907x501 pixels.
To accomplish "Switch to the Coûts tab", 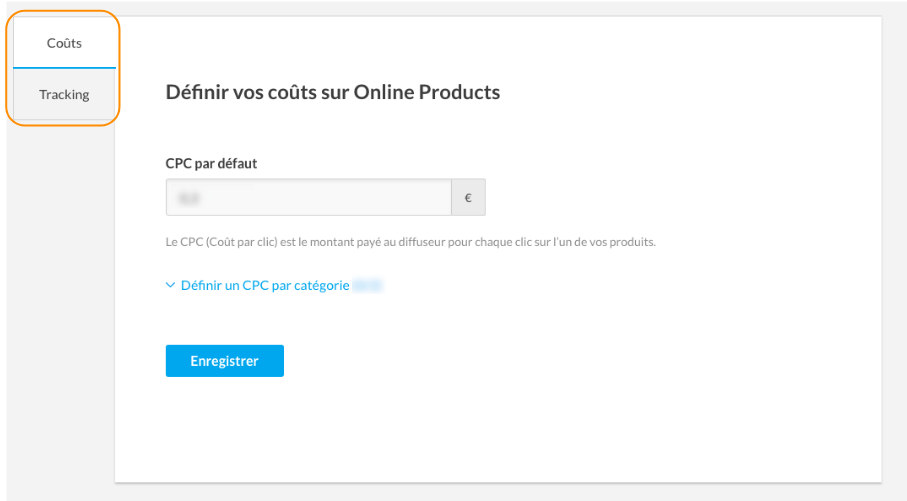I will point(64,43).
